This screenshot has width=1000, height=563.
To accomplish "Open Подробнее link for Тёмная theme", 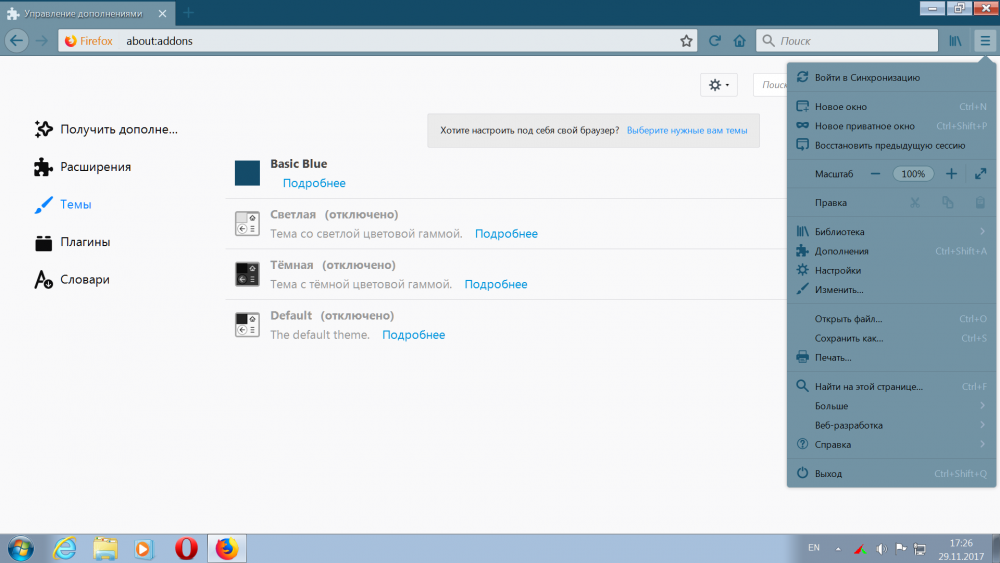I will click(x=496, y=284).
